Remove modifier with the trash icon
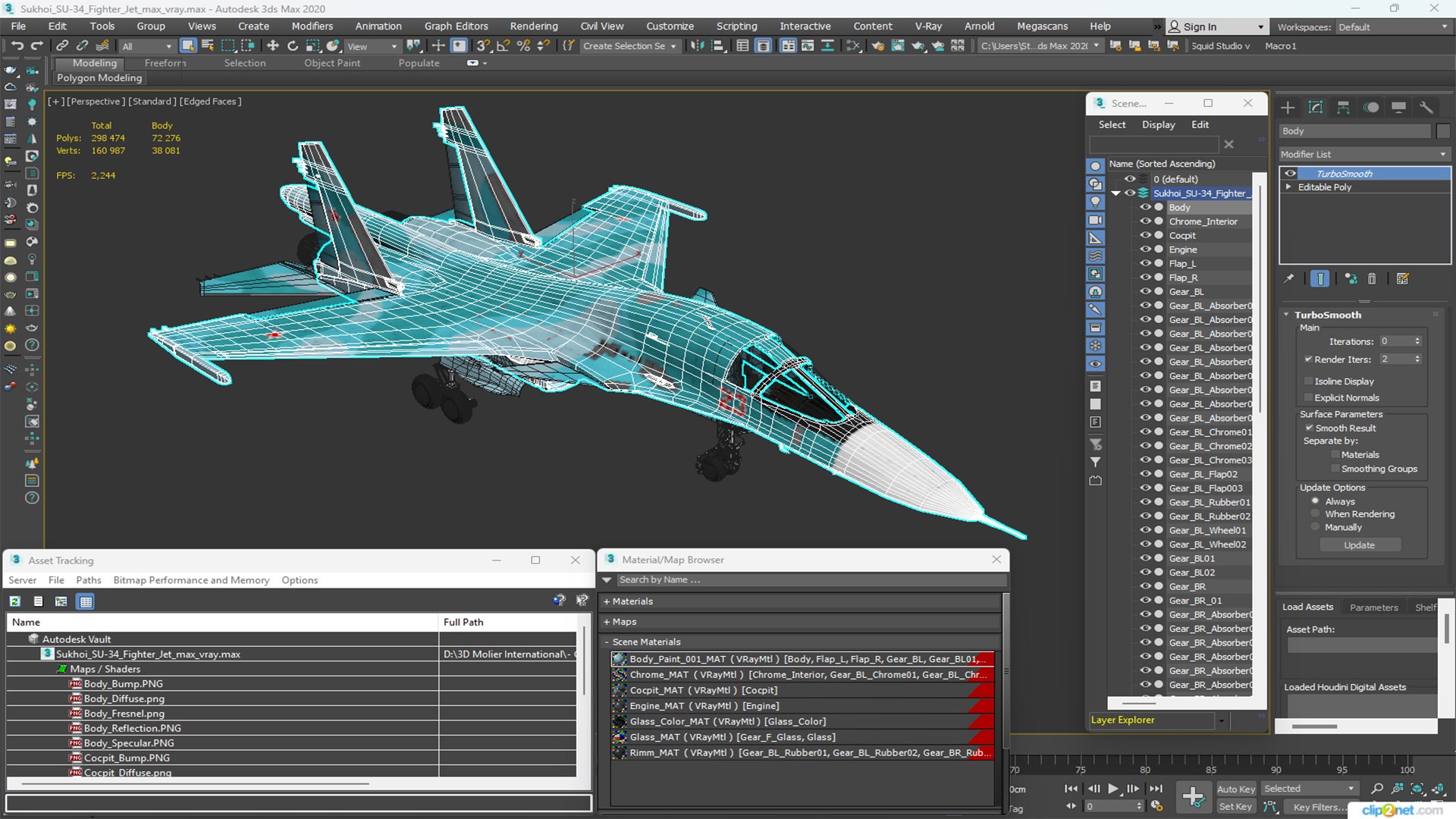This screenshot has height=819, width=1456. 1372,279
